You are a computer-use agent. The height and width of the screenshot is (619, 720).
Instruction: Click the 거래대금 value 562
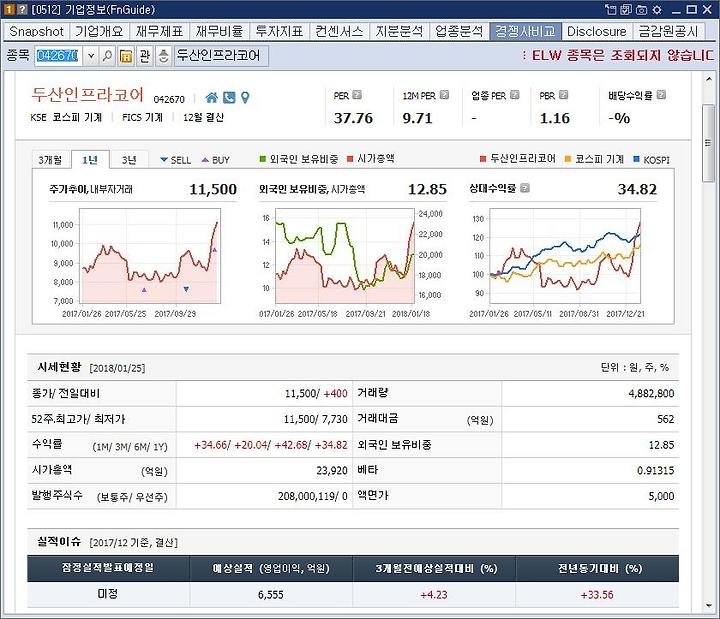665,419
